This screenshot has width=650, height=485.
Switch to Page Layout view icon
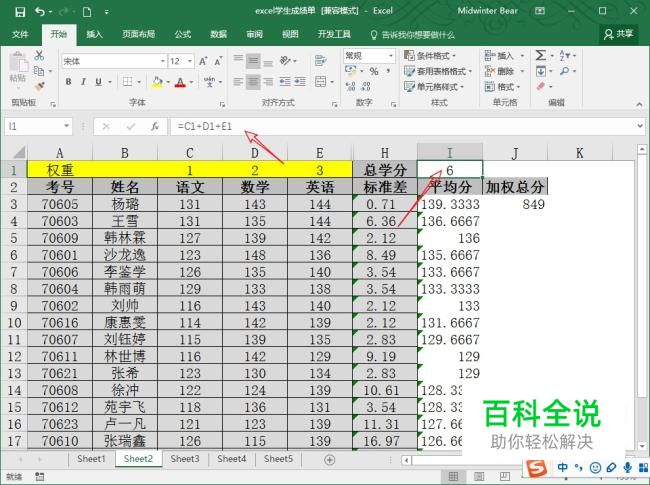tap(479, 476)
